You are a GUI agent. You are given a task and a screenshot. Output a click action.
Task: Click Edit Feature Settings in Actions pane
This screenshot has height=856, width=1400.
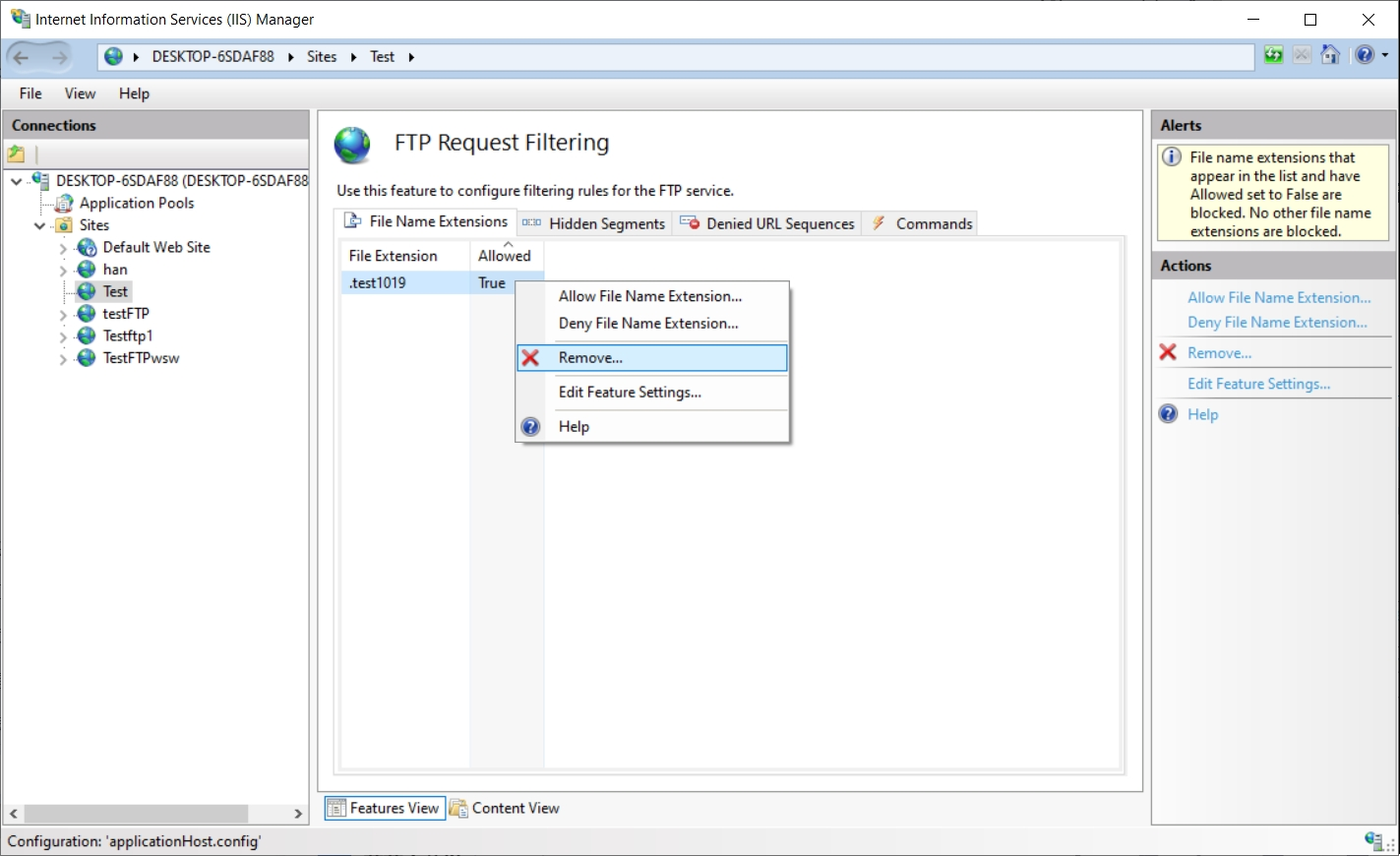[1258, 384]
